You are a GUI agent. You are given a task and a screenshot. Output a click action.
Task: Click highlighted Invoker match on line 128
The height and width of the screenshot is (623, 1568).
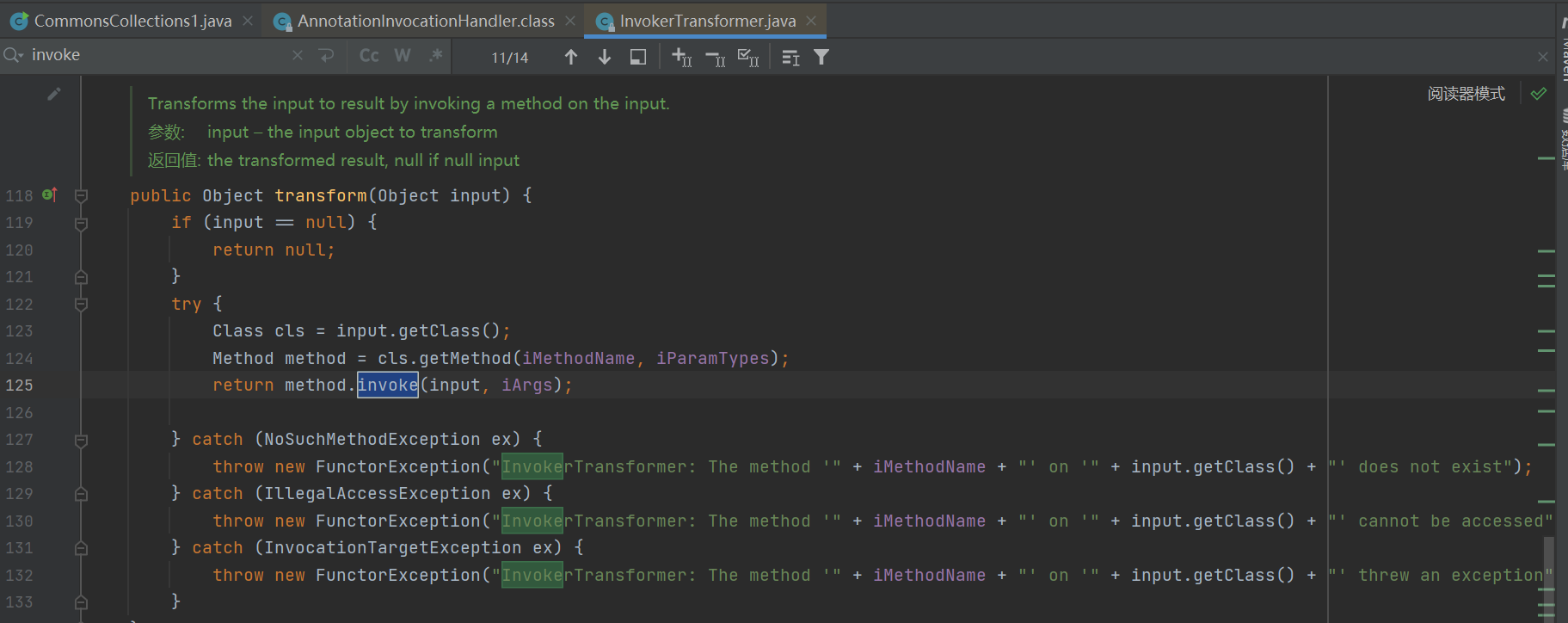coord(532,466)
